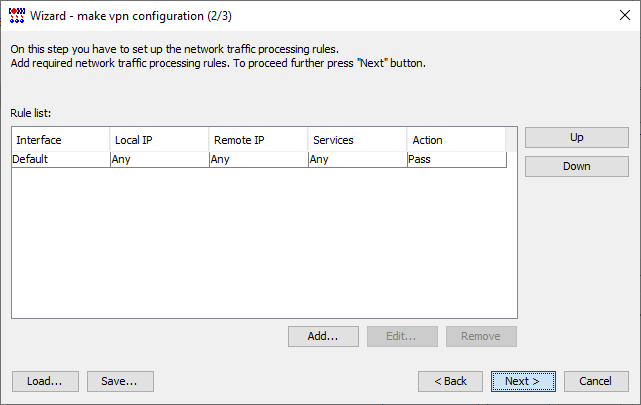641x405 pixels.
Task: Click empty area of the rule list
Action: click(264, 243)
